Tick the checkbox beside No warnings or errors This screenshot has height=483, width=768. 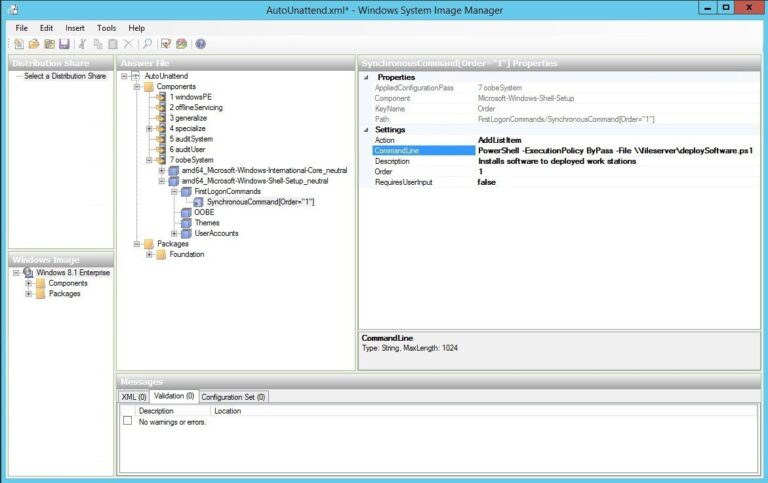(127, 421)
